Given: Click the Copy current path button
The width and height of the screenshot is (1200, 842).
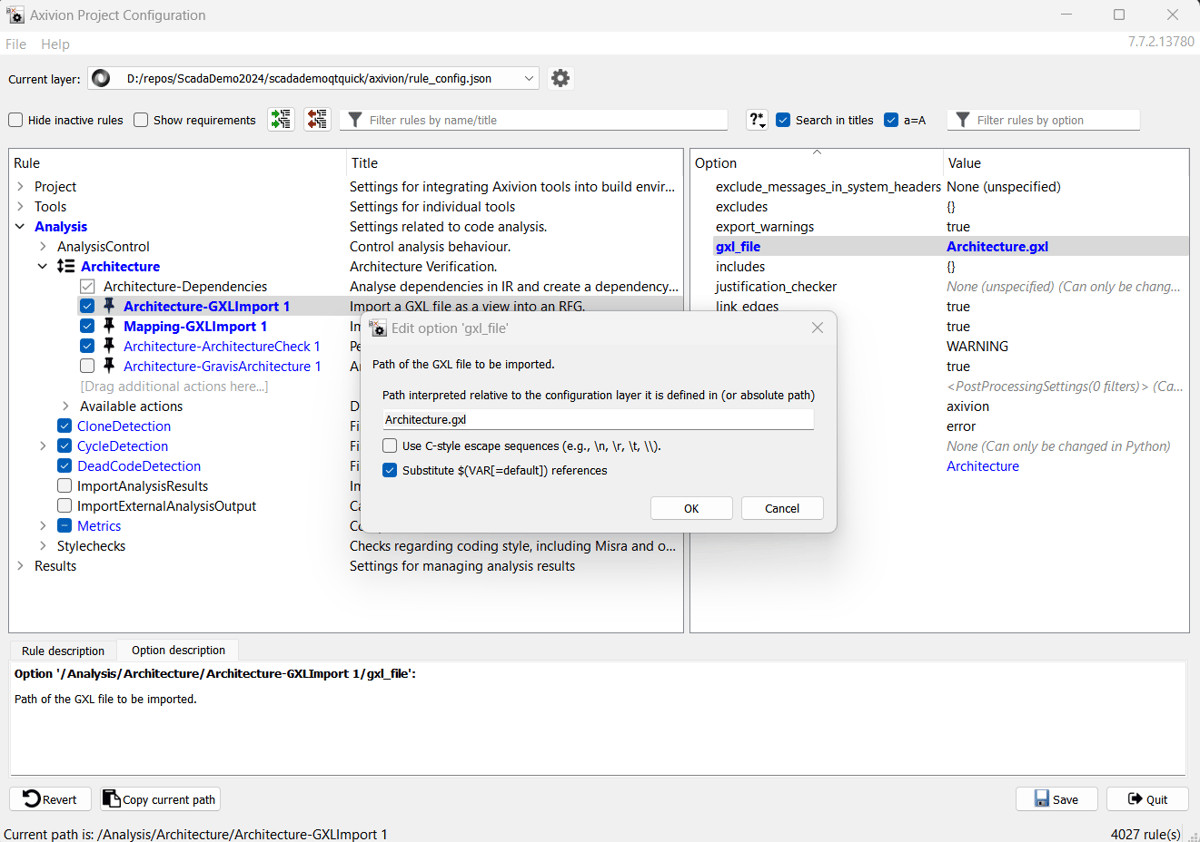Looking at the screenshot, I should [x=160, y=799].
